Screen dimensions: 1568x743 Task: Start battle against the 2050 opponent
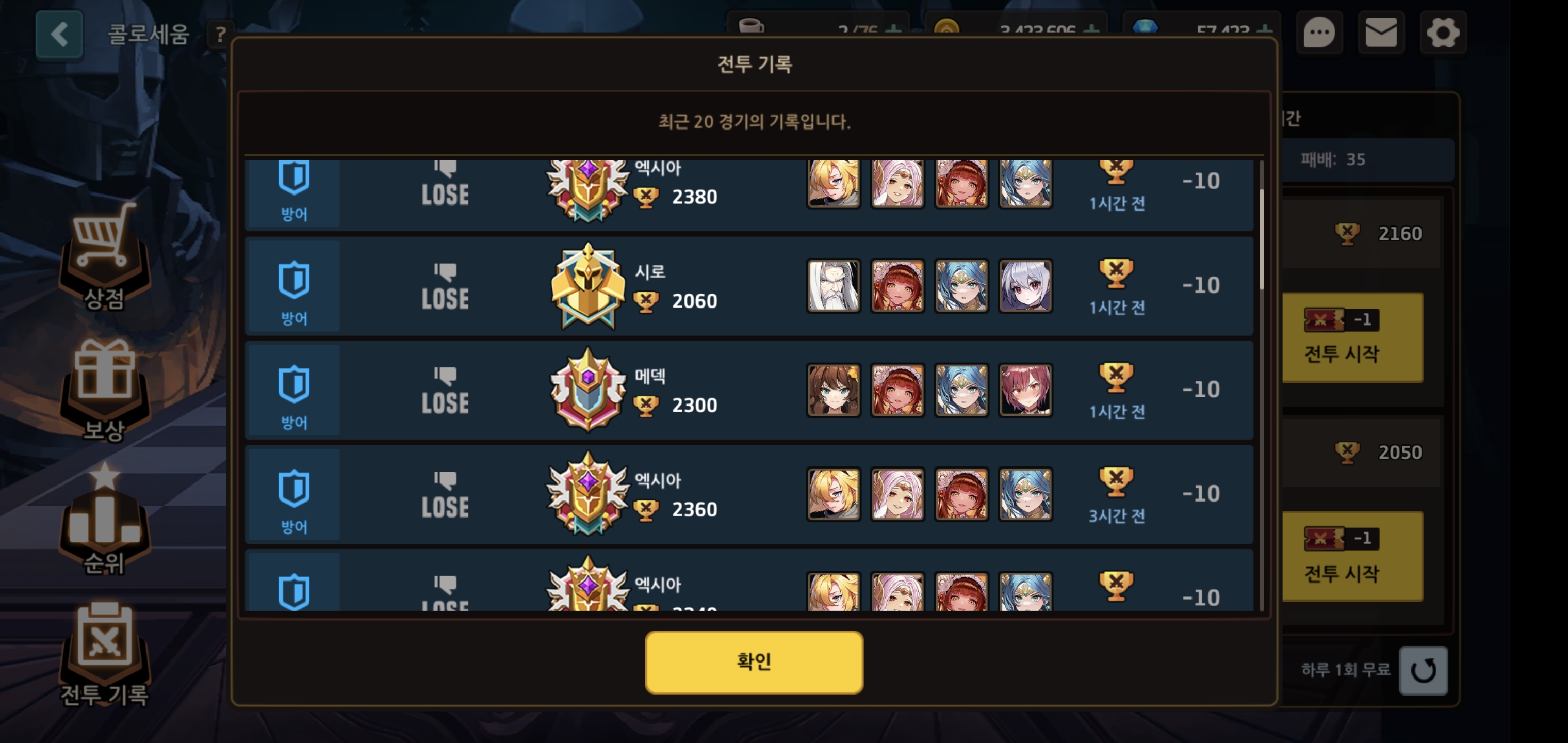point(1352,556)
